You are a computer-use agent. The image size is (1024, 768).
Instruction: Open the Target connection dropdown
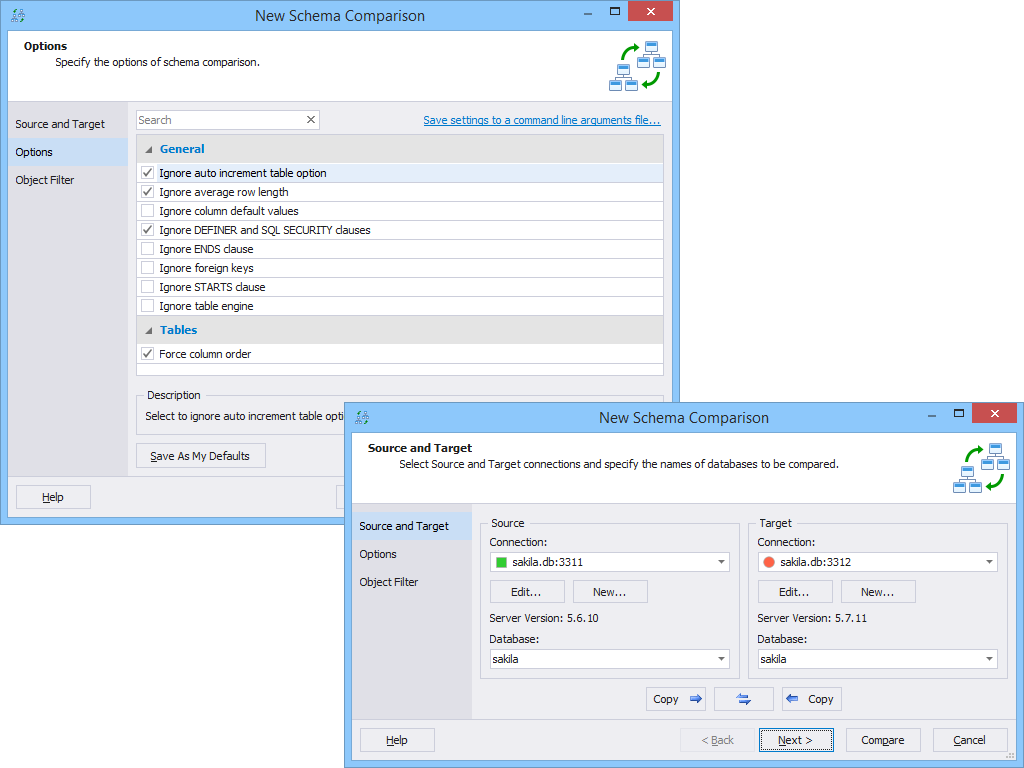989,562
